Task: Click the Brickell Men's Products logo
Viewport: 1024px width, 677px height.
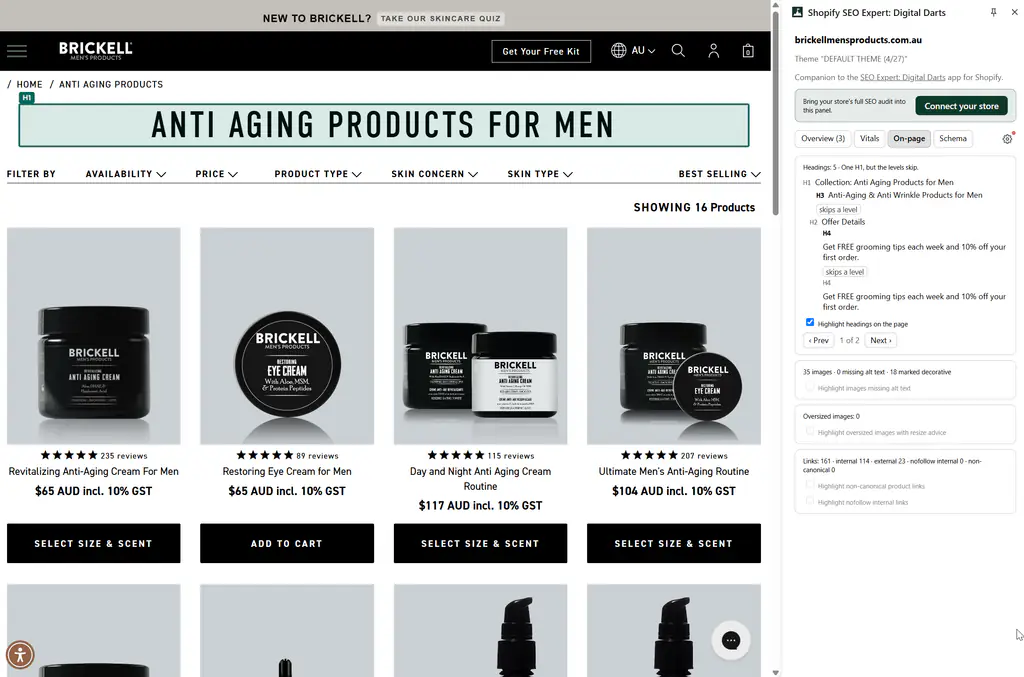Action: (95, 51)
